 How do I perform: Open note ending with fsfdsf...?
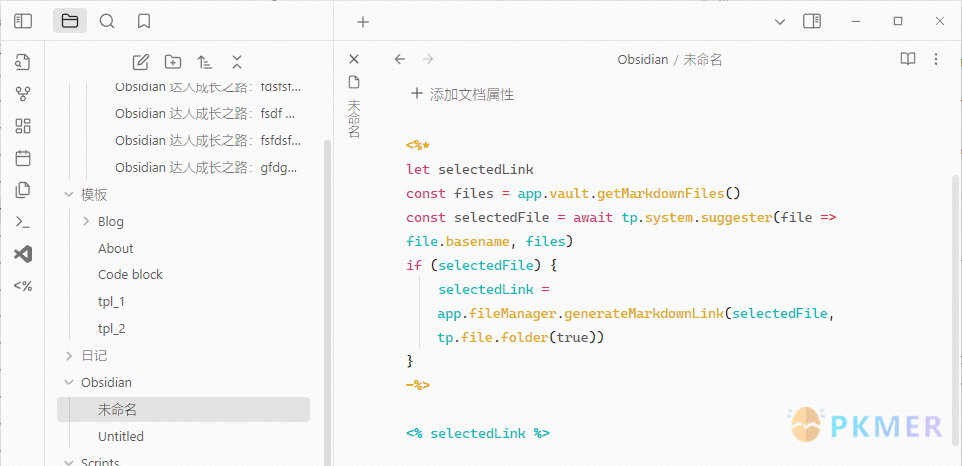[208, 140]
